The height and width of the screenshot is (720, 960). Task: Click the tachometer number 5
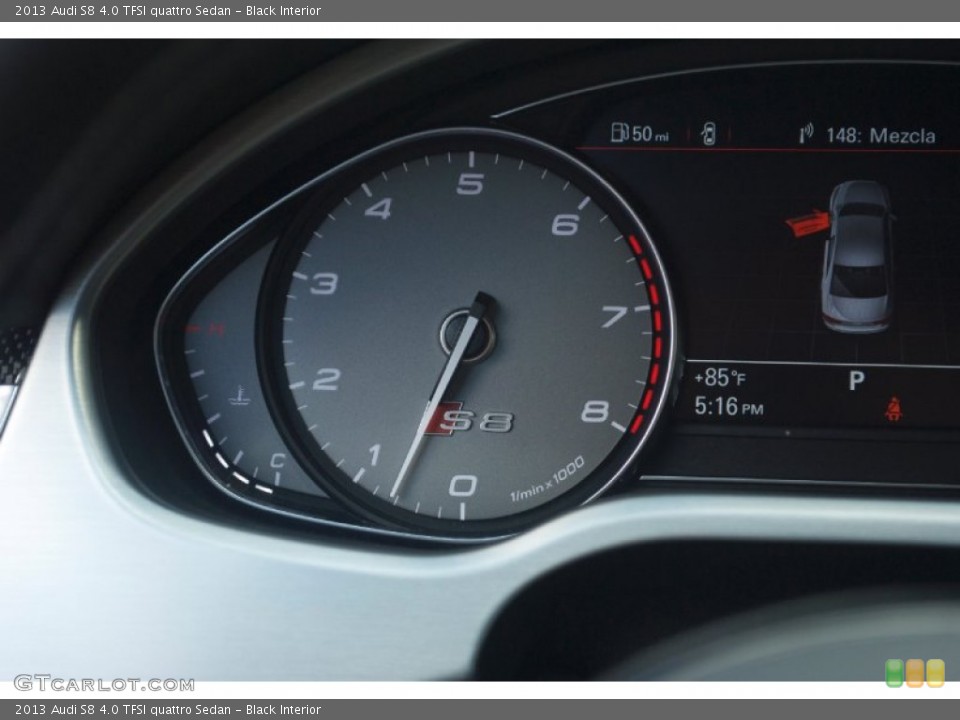pyautogui.click(x=470, y=183)
